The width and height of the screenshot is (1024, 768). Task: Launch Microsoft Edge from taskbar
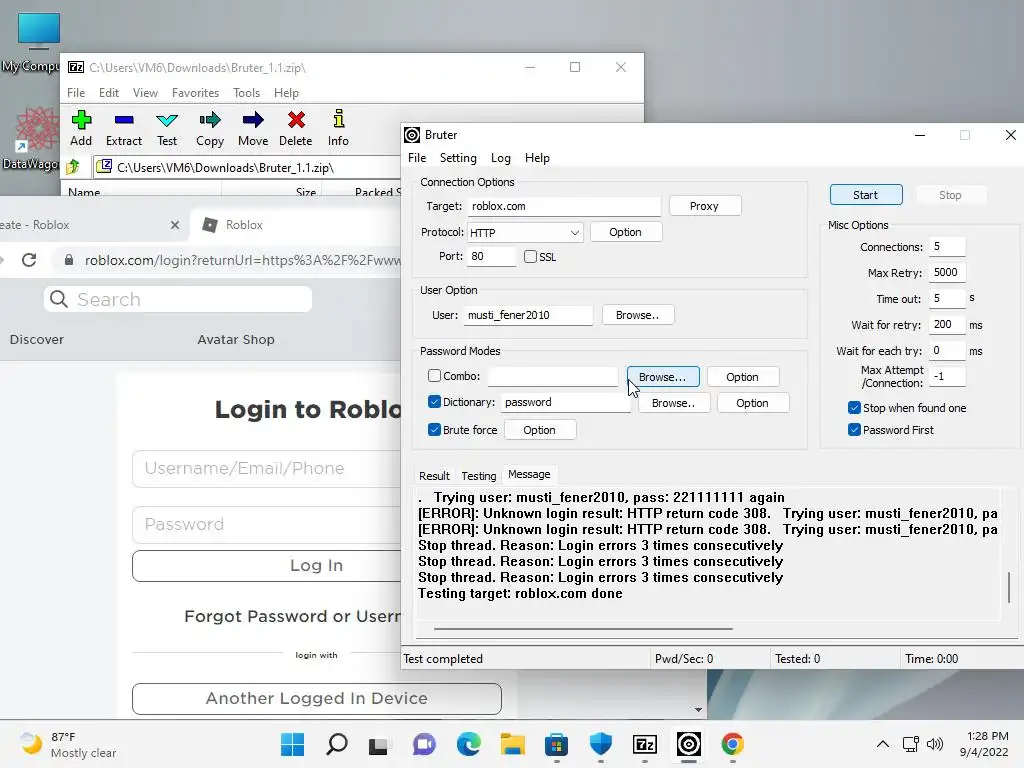point(468,744)
